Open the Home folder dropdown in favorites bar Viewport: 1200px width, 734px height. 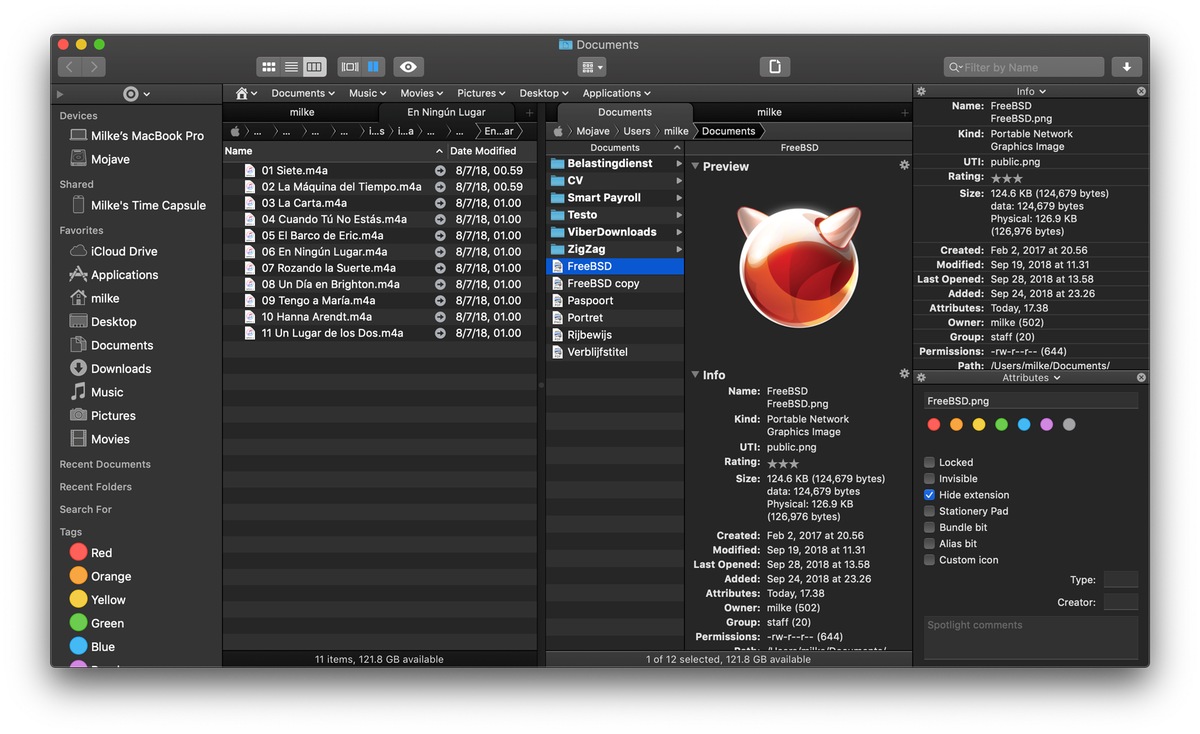tap(246, 93)
